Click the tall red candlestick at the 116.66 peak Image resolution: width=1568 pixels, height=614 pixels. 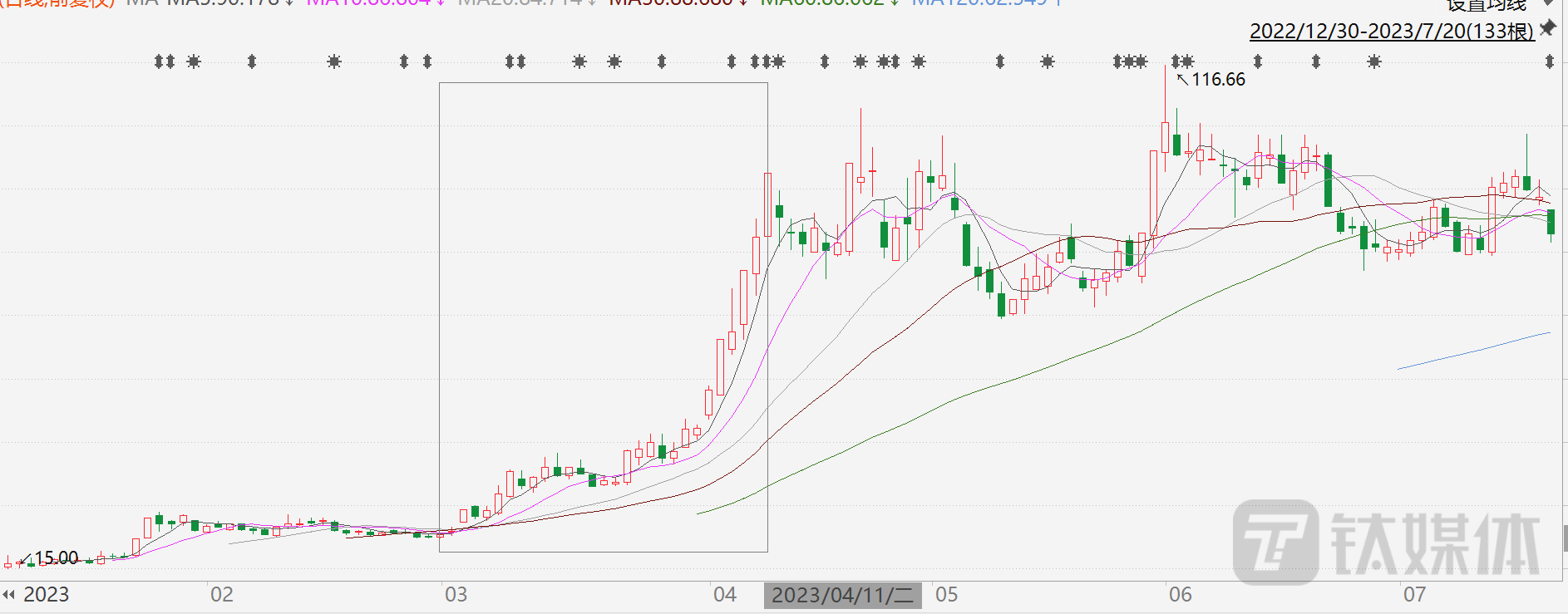pos(1165,137)
